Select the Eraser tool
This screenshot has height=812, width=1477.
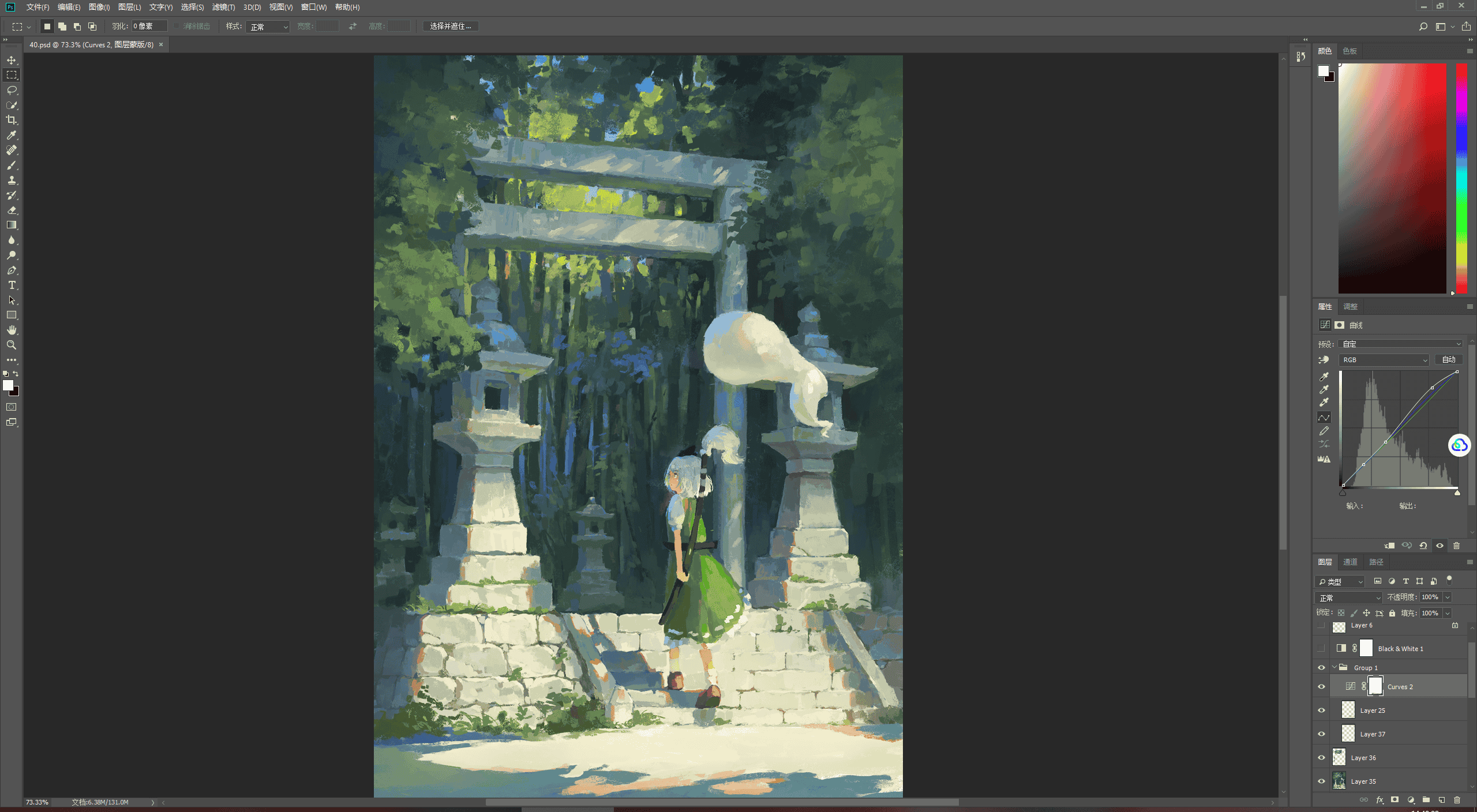point(12,210)
